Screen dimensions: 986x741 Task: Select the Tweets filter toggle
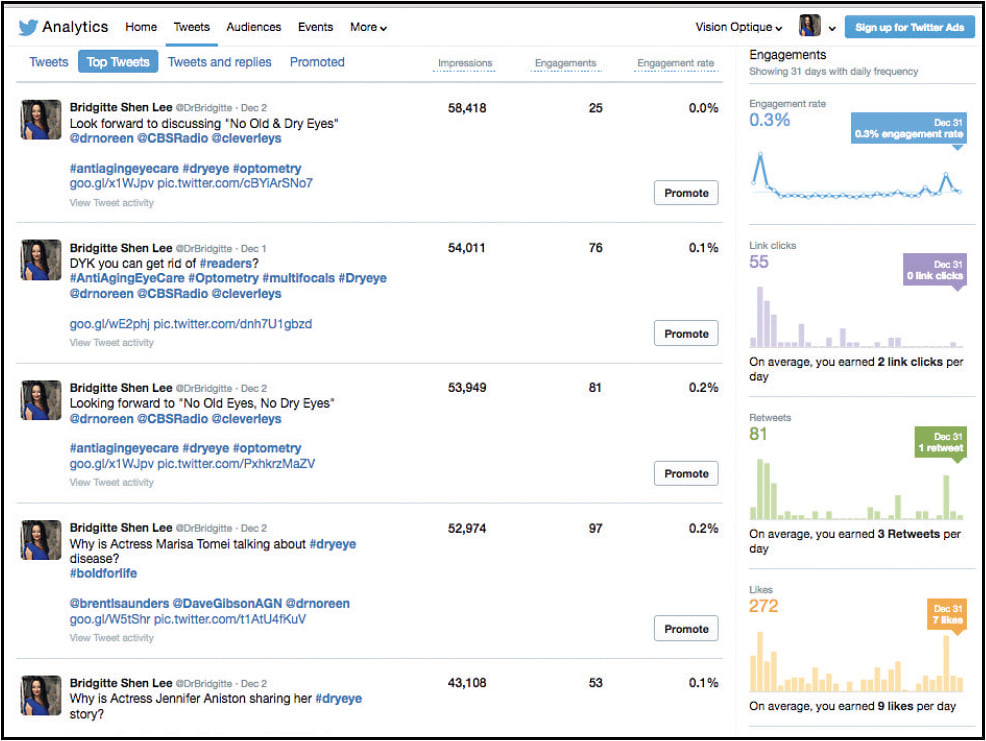(47, 61)
